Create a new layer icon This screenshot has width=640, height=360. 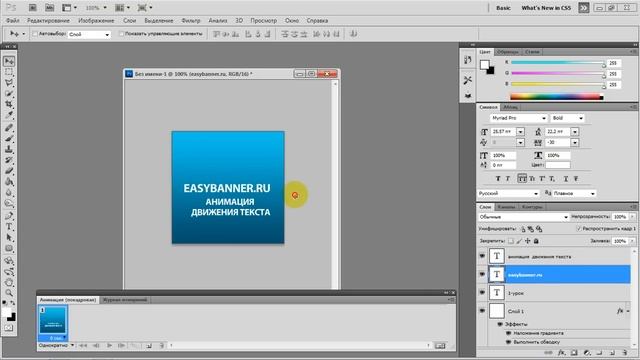click(x=612, y=353)
